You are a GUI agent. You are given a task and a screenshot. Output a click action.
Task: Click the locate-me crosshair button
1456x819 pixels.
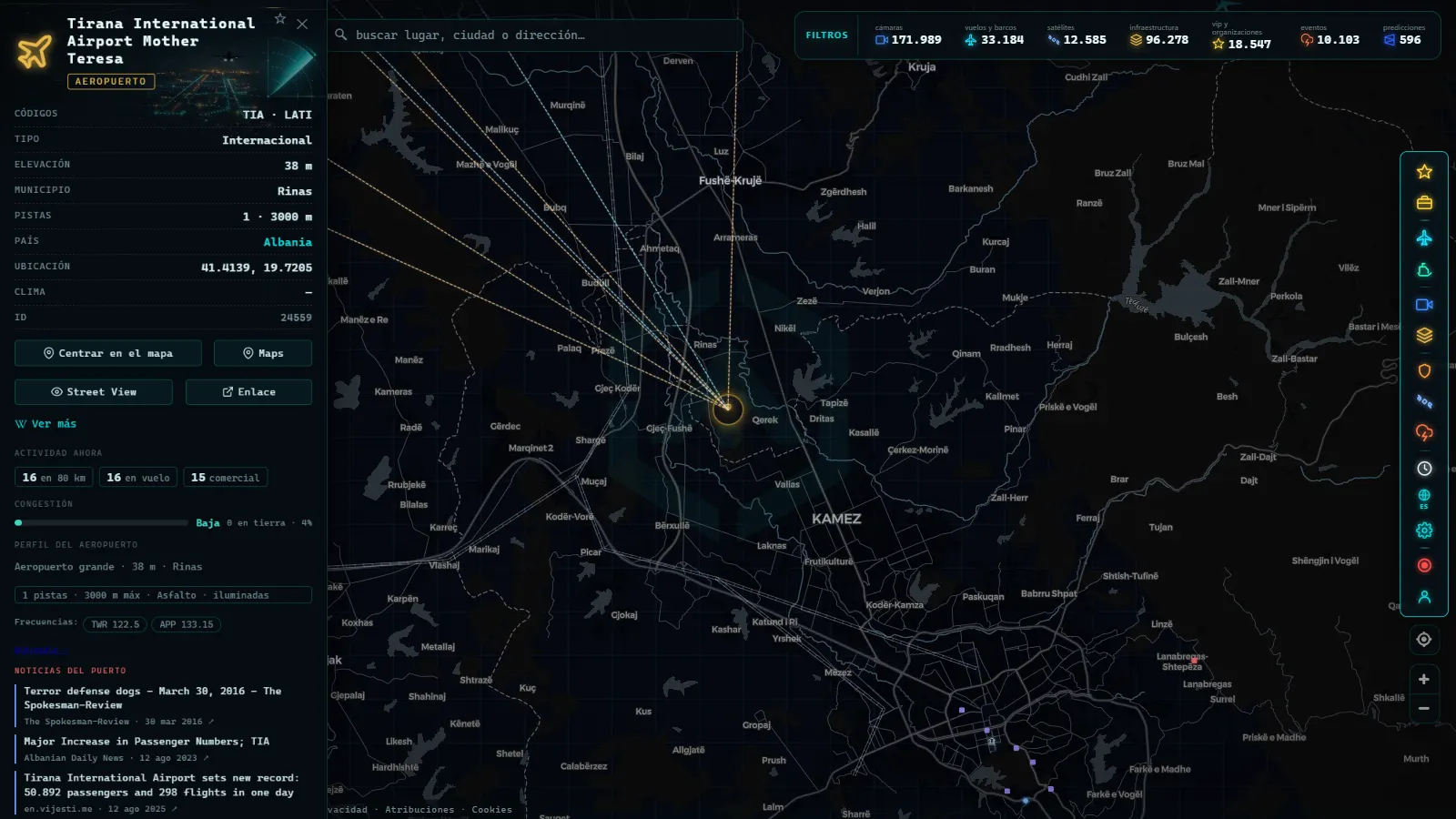click(1424, 640)
